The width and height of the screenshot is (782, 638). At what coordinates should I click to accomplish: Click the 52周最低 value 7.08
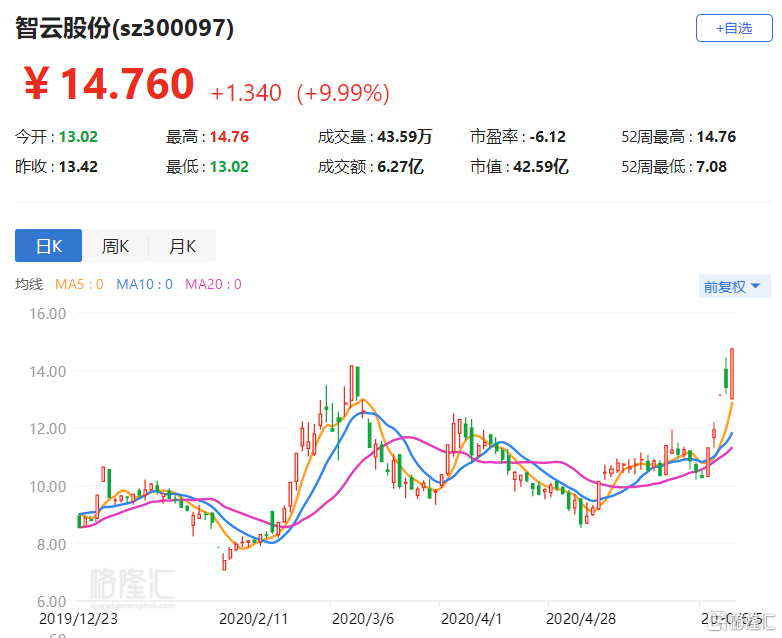[712, 167]
